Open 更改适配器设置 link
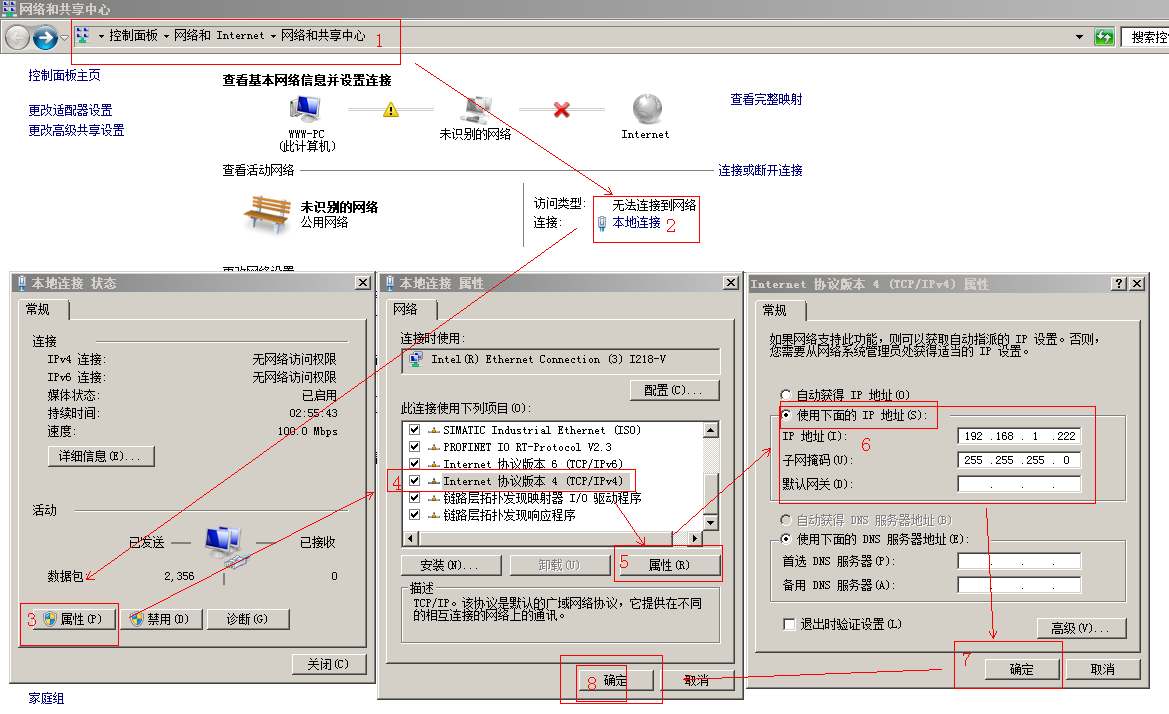 [x=70, y=110]
